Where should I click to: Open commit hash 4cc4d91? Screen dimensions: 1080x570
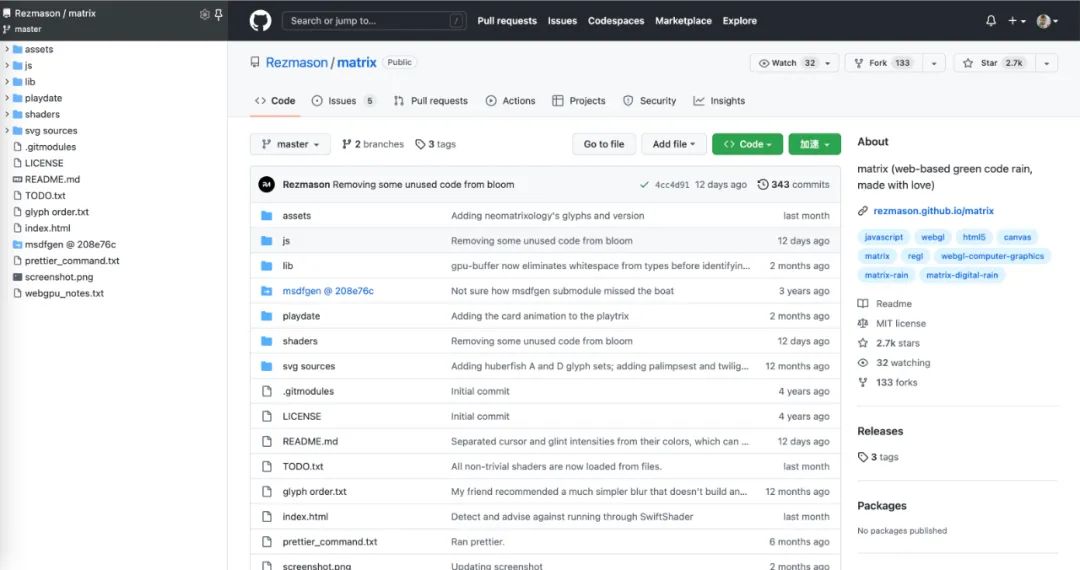click(x=672, y=184)
